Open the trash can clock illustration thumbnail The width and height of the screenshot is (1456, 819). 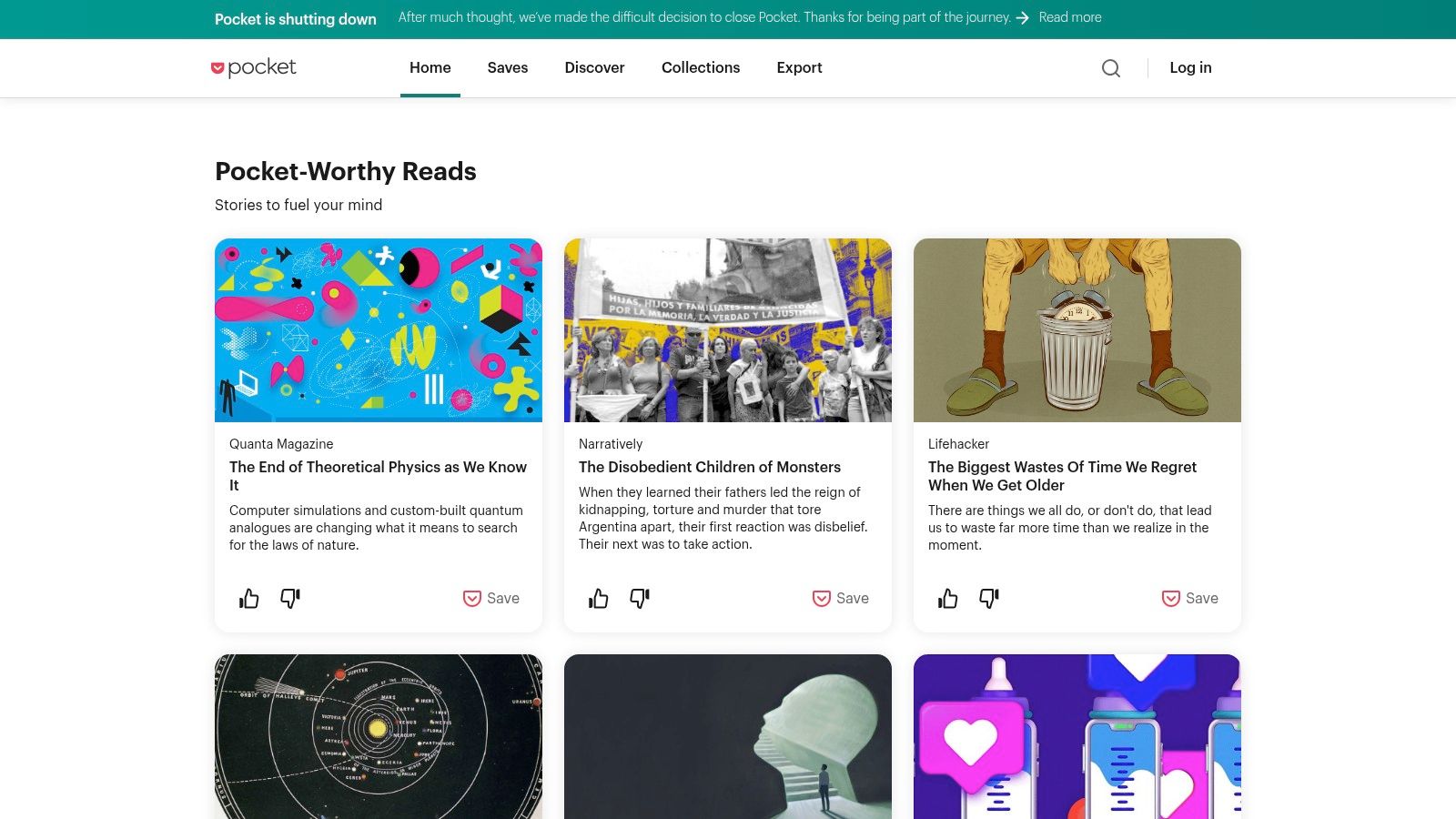pos(1077,330)
